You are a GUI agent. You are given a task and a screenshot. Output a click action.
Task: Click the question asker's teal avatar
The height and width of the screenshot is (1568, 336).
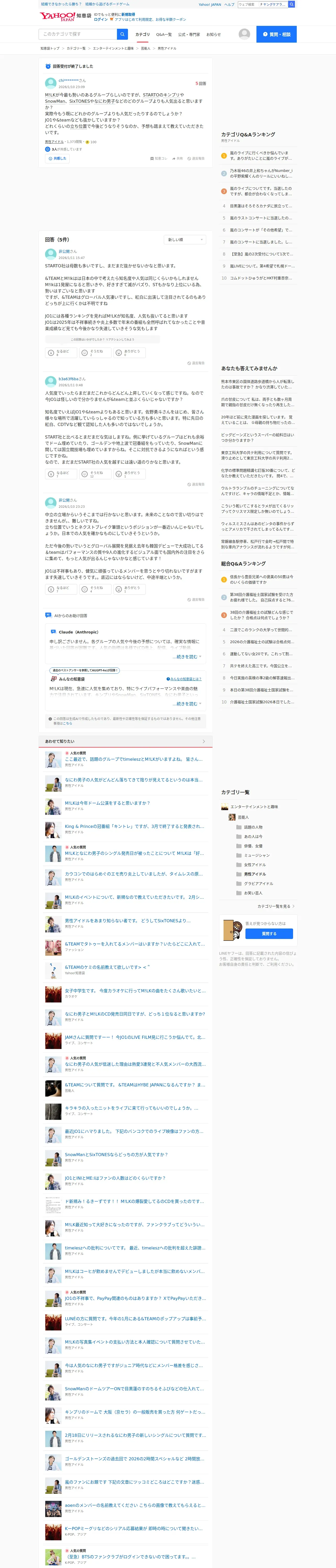tap(51, 83)
